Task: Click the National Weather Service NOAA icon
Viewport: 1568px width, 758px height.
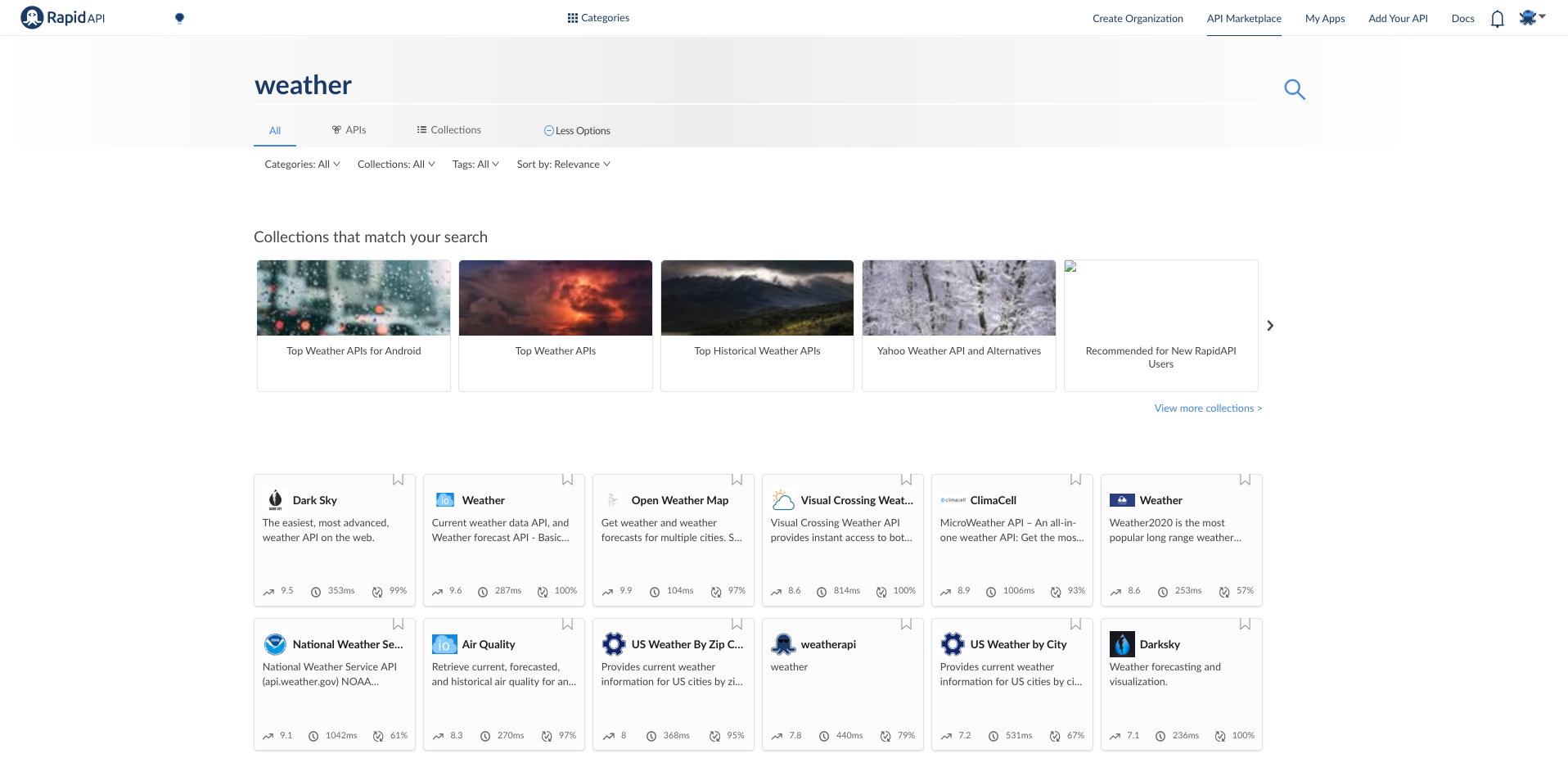Action: 275,644
